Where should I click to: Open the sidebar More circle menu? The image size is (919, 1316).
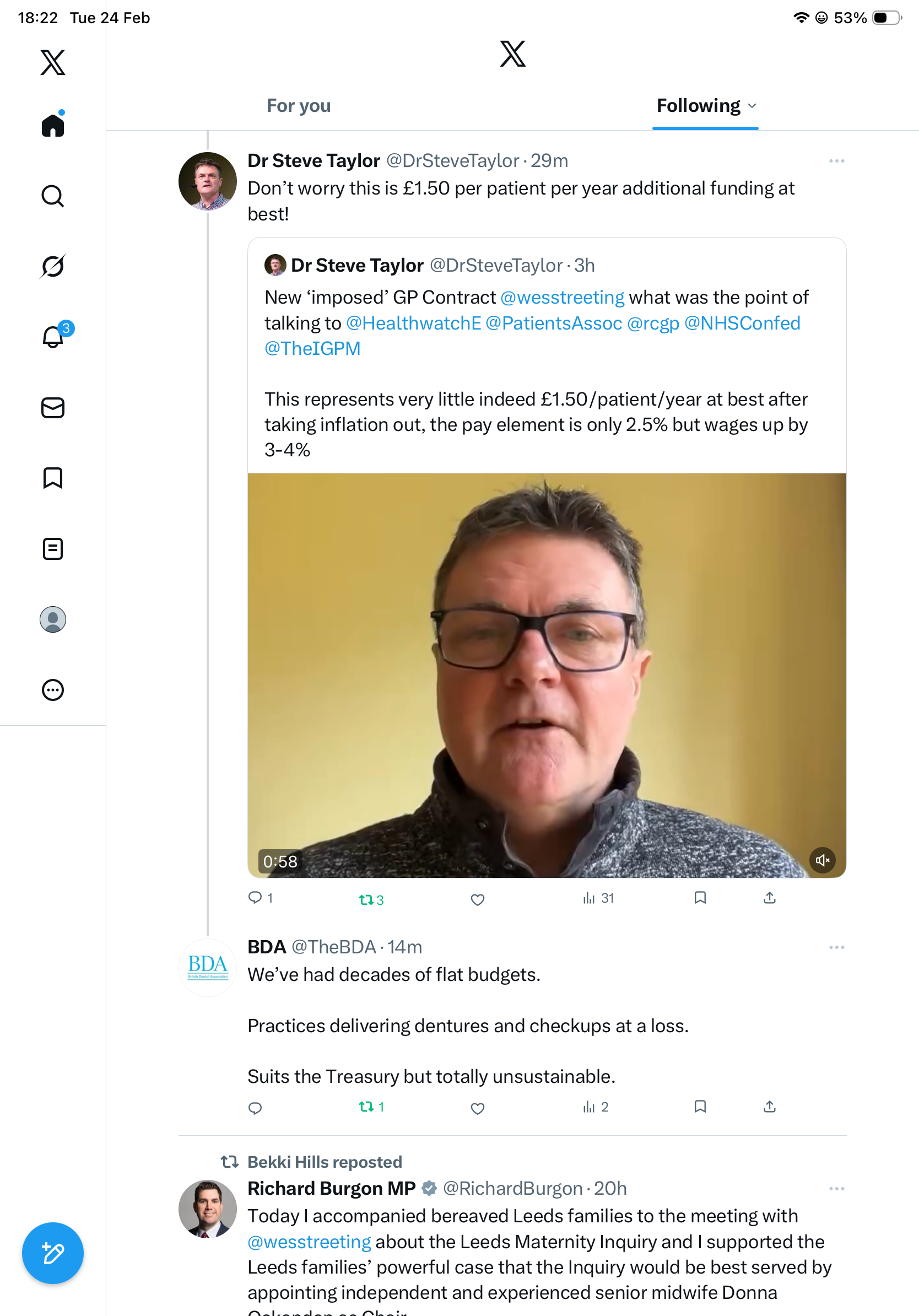point(53,690)
